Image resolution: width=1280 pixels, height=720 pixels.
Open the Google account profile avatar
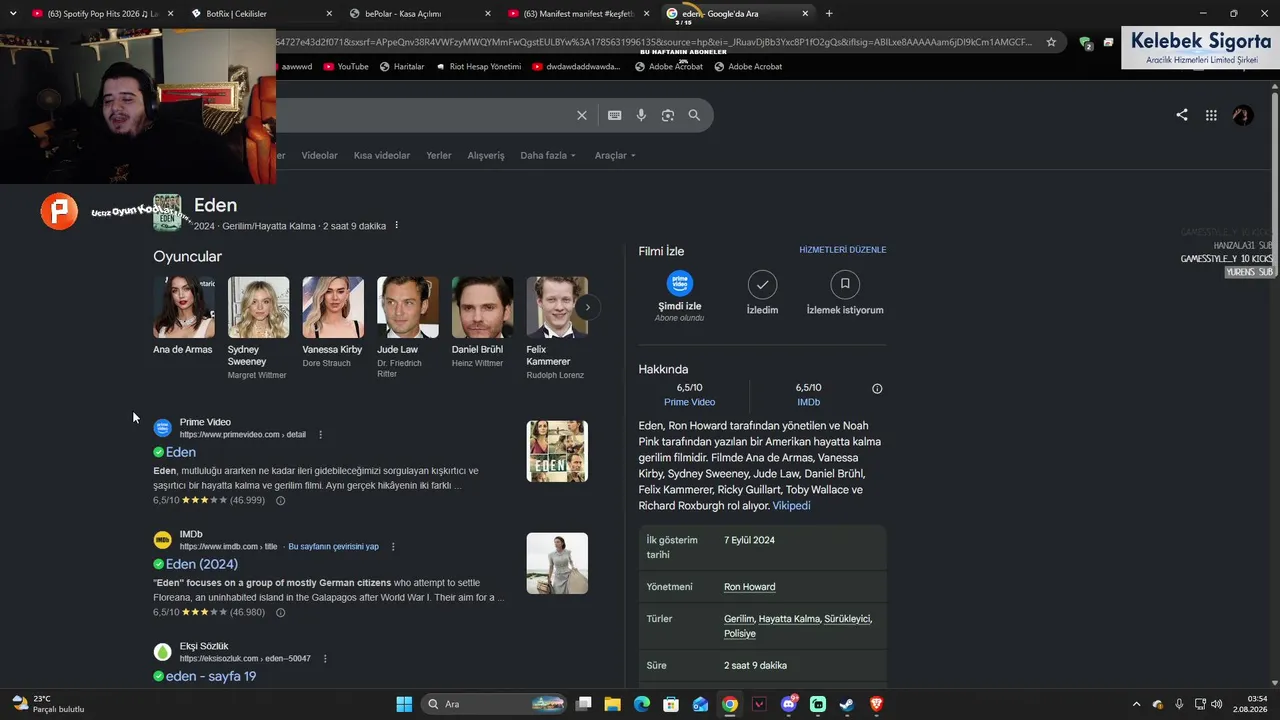tap(1243, 115)
